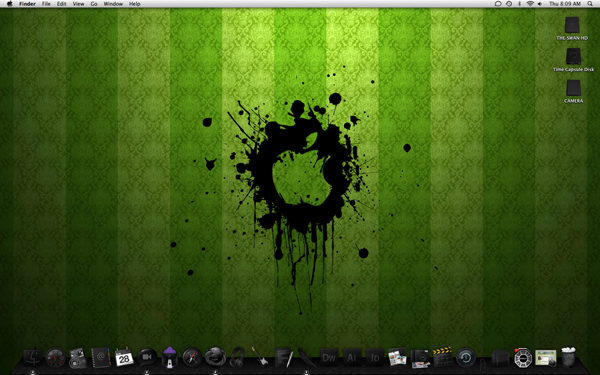Open Bluetooth status in menu bar
Viewport: 600px width, 375px height.
tap(519, 4)
